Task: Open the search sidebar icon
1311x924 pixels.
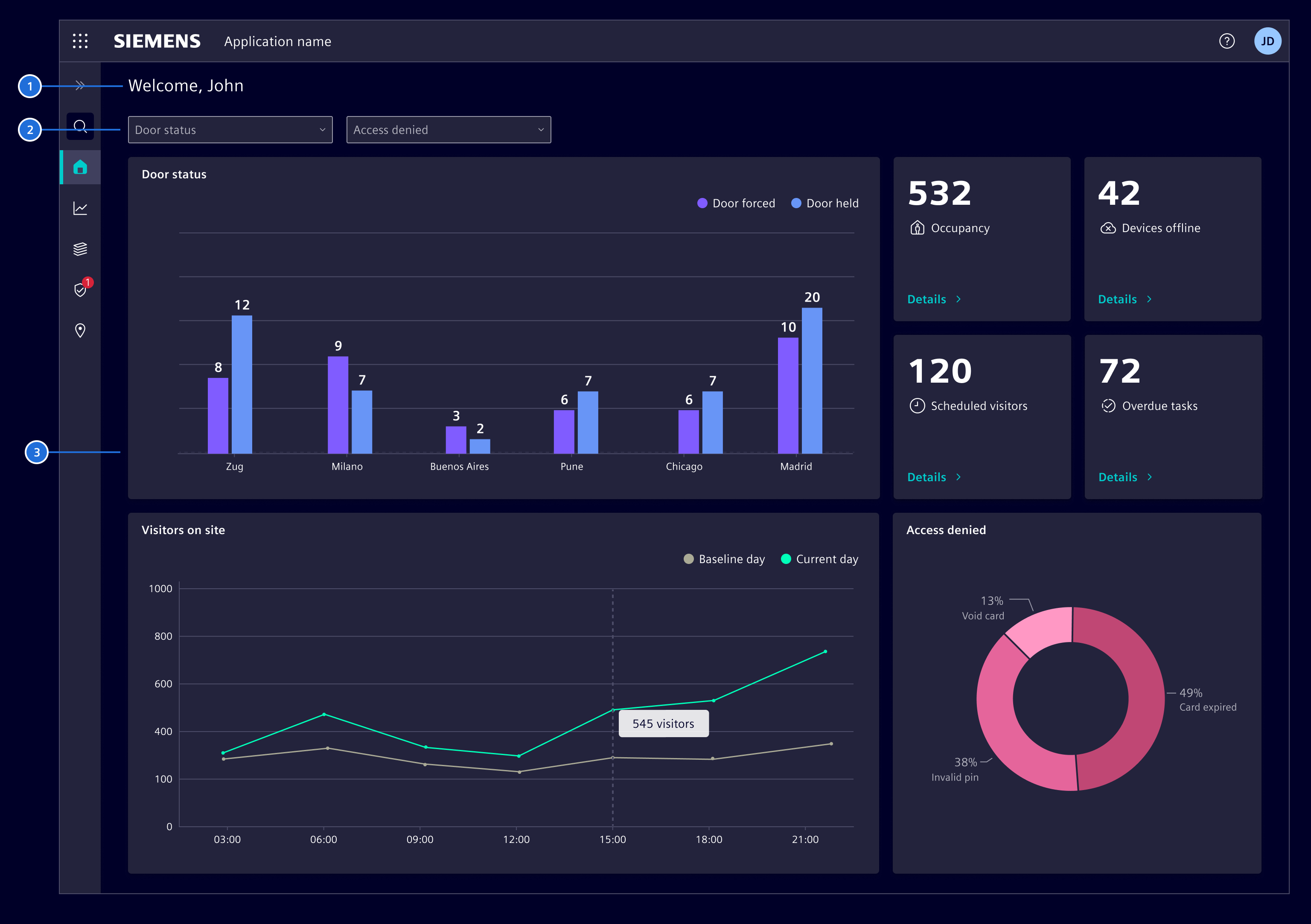Action: pos(80,126)
